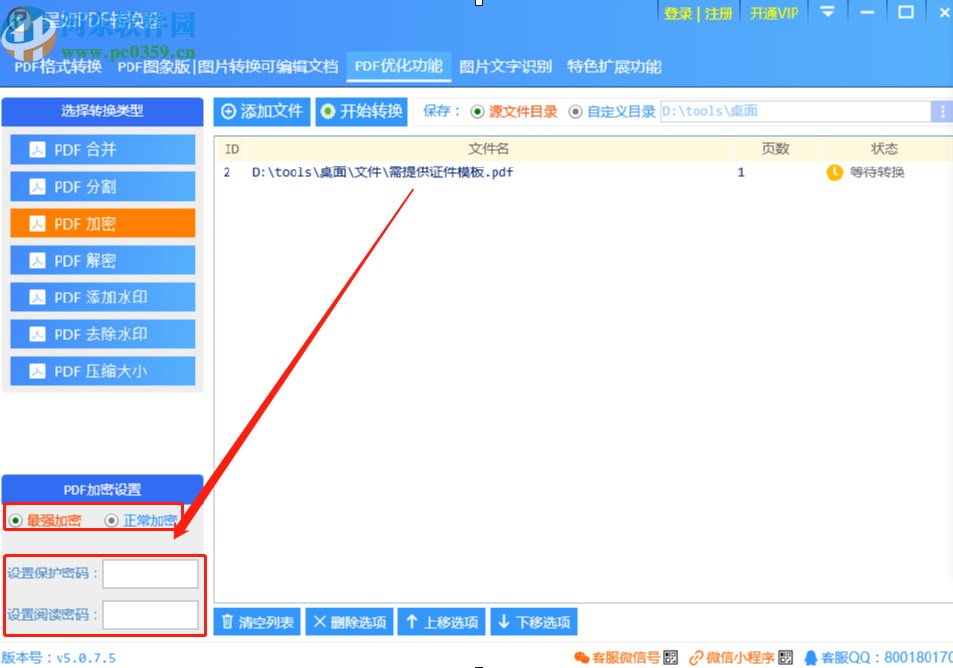Viewport: 953px width, 668px height.
Task: Open the title bar dropdown arrow
Action: point(827,13)
